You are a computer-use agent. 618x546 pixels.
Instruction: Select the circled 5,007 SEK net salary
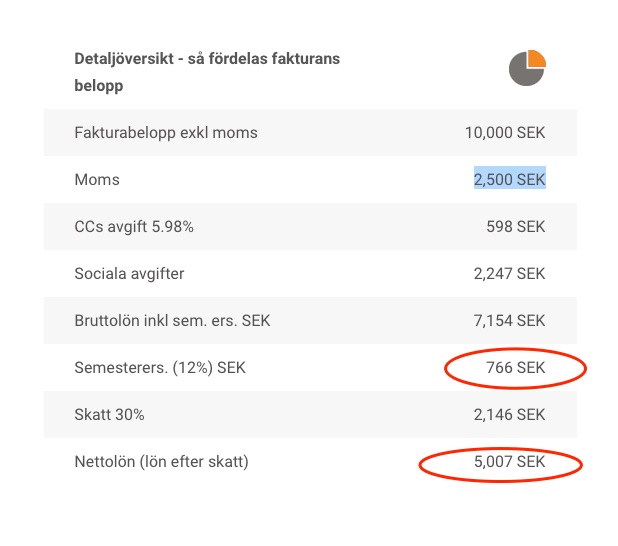pyautogui.click(x=510, y=462)
